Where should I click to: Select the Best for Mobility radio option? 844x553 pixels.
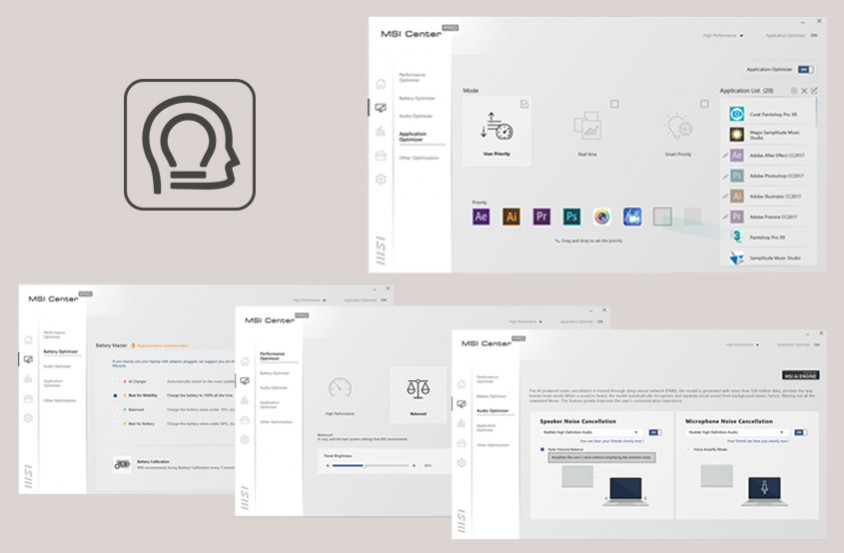pyautogui.click(x=115, y=395)
